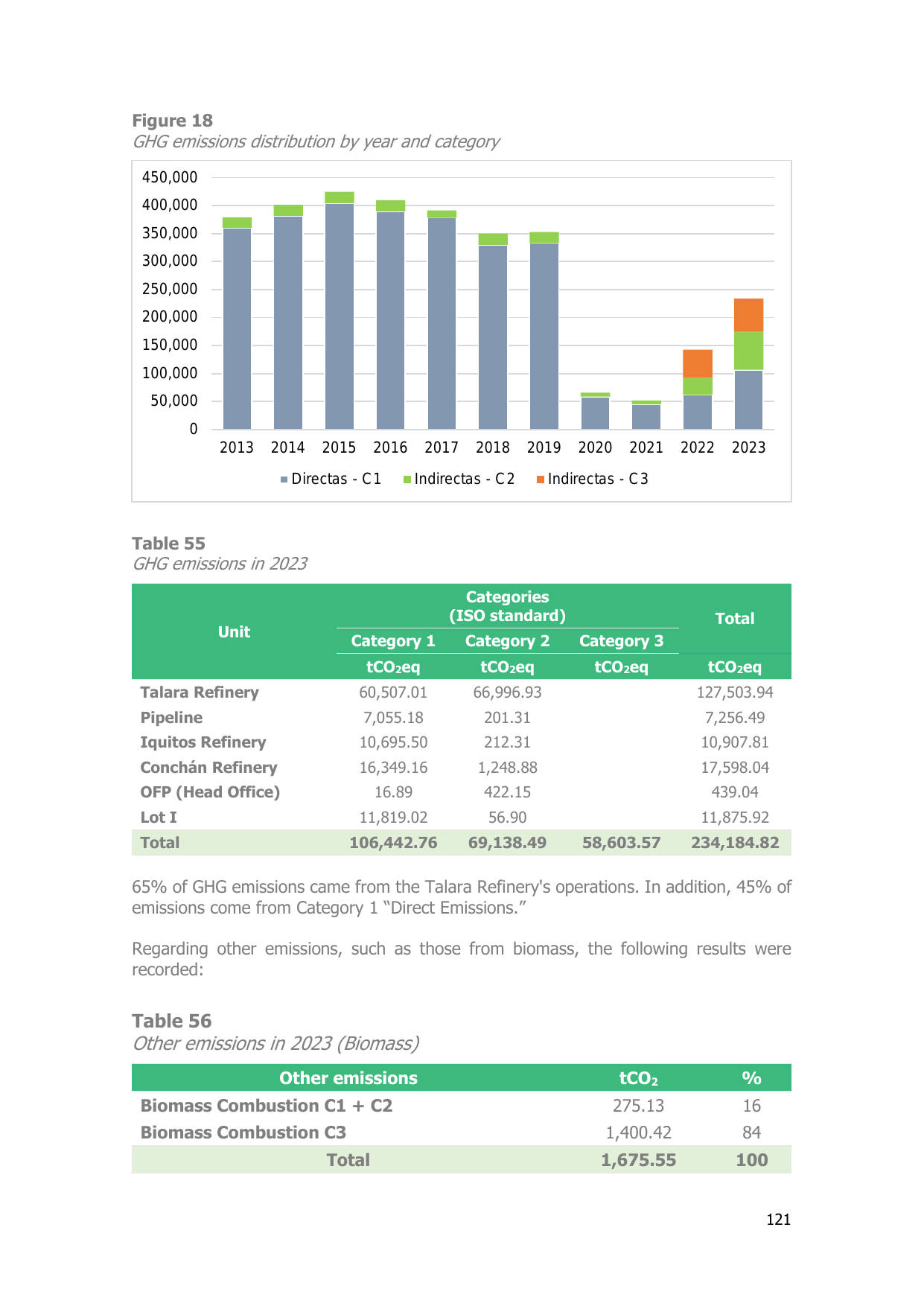
Task: Click the orange 'Indirectas - C3' legend swatch
Action: click(x=540, y=480)
